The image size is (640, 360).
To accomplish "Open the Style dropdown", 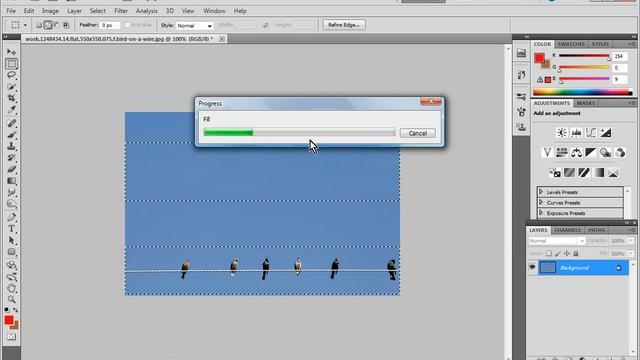I will (195, 25).
